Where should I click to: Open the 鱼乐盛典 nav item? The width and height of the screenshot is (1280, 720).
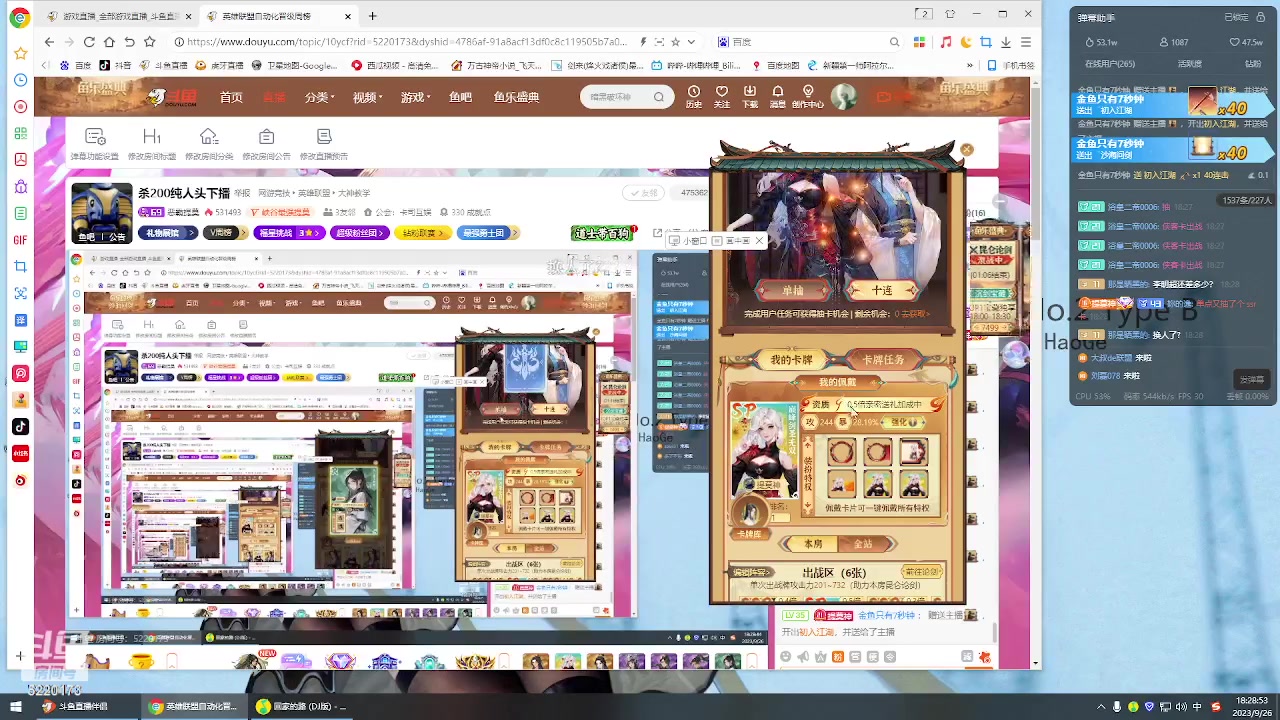(x=516, y=97)
